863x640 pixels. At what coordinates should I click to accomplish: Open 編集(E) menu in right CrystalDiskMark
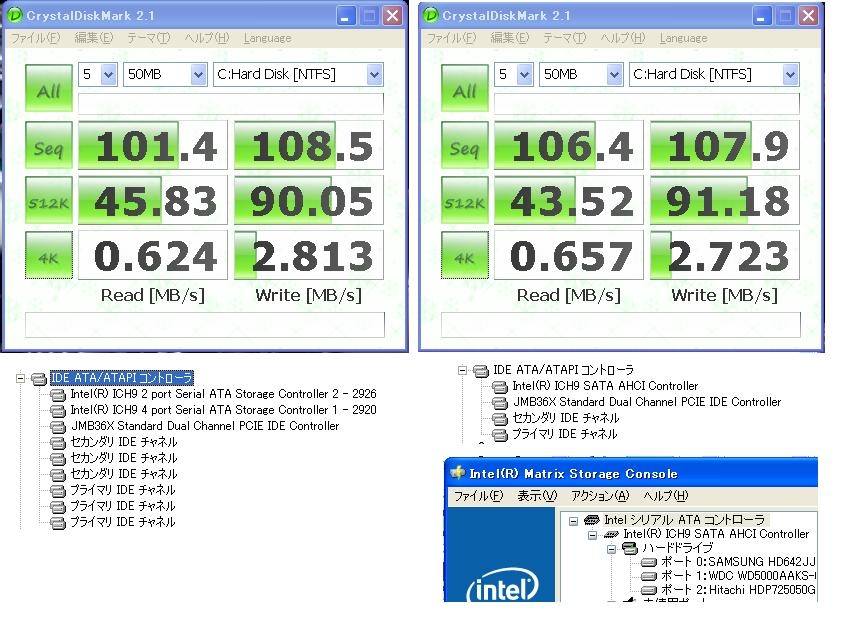(510, 38)
